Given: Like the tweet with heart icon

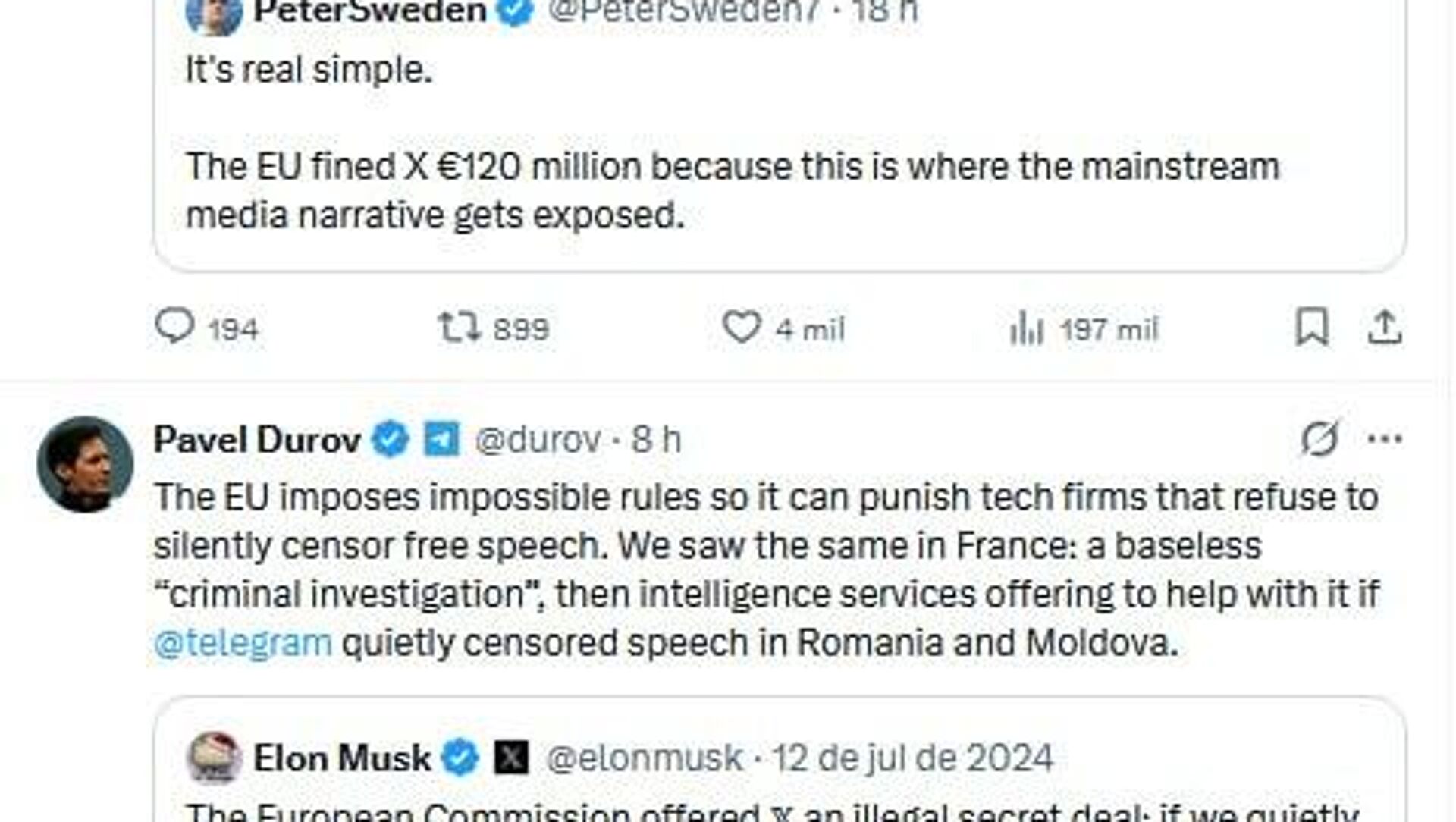Looking at the screenshot, I should click(740, 328).
